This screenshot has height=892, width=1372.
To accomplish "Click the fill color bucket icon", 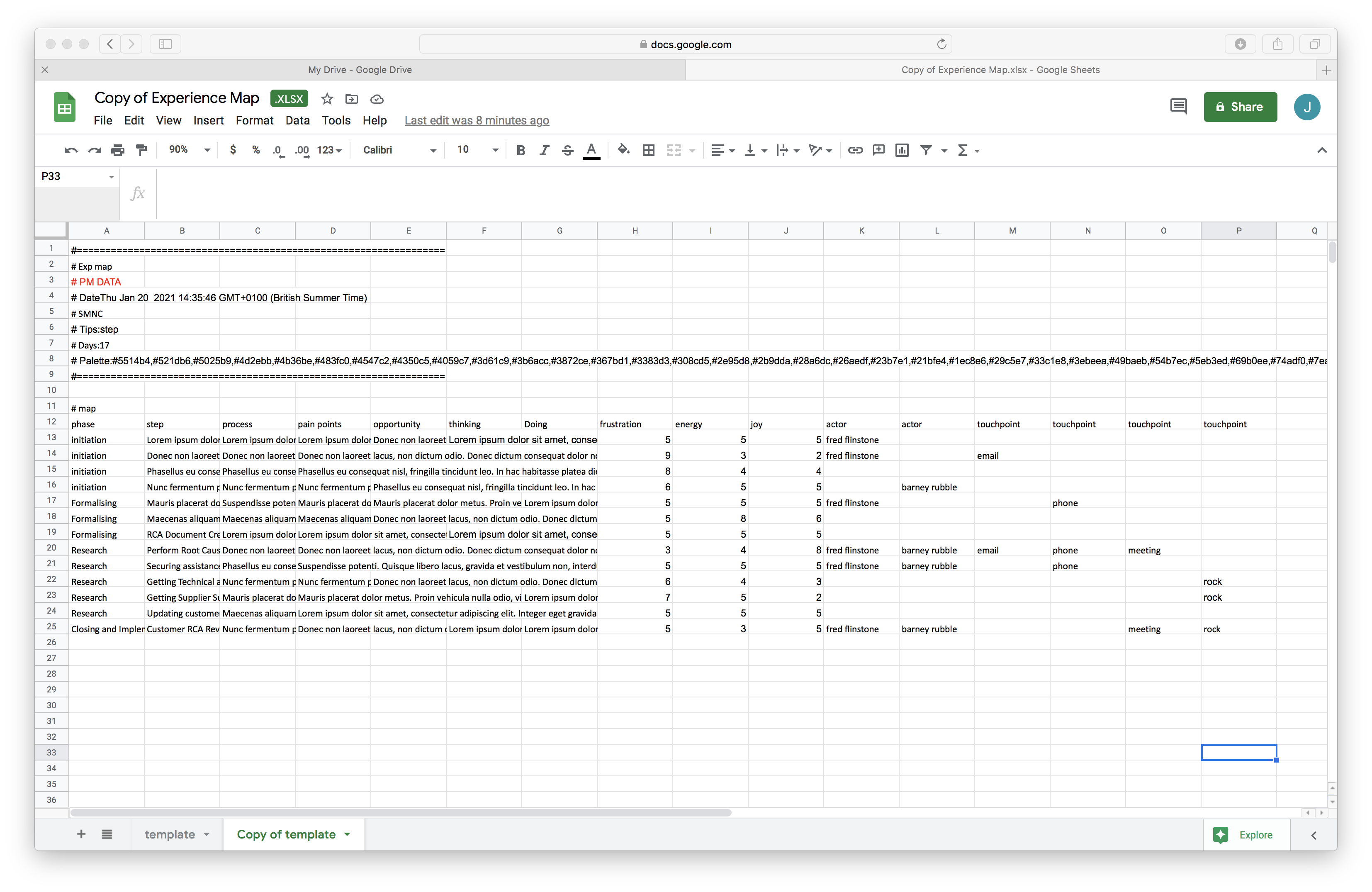I will pos(623,150).
